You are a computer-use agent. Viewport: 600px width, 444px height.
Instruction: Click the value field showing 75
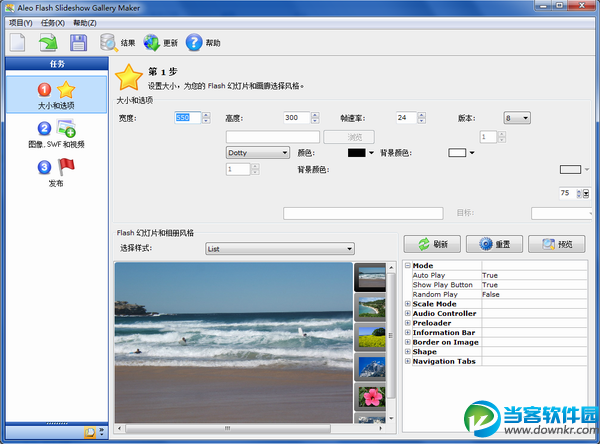tap(568, 193)
